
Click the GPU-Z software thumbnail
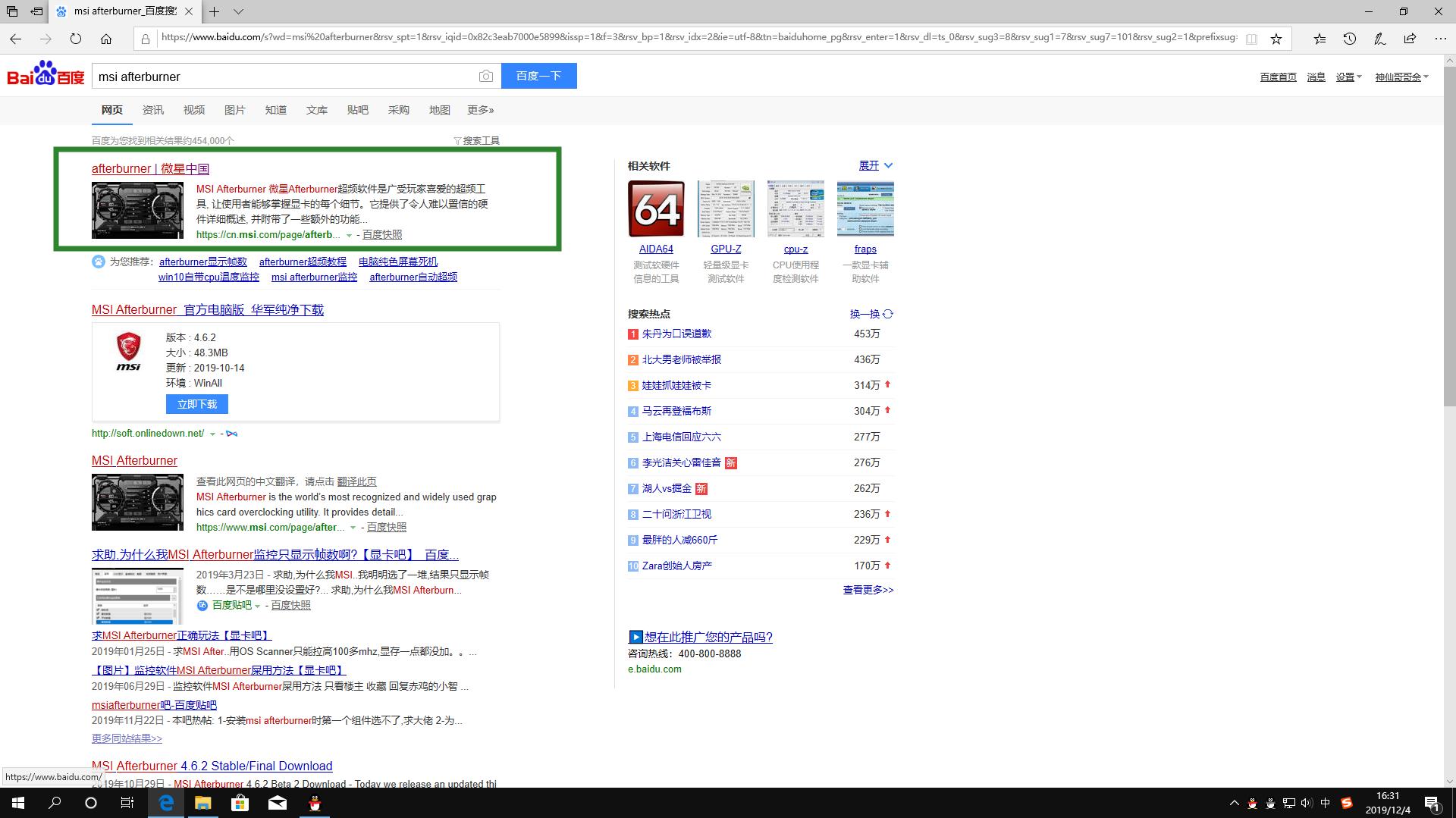point(726,208)
